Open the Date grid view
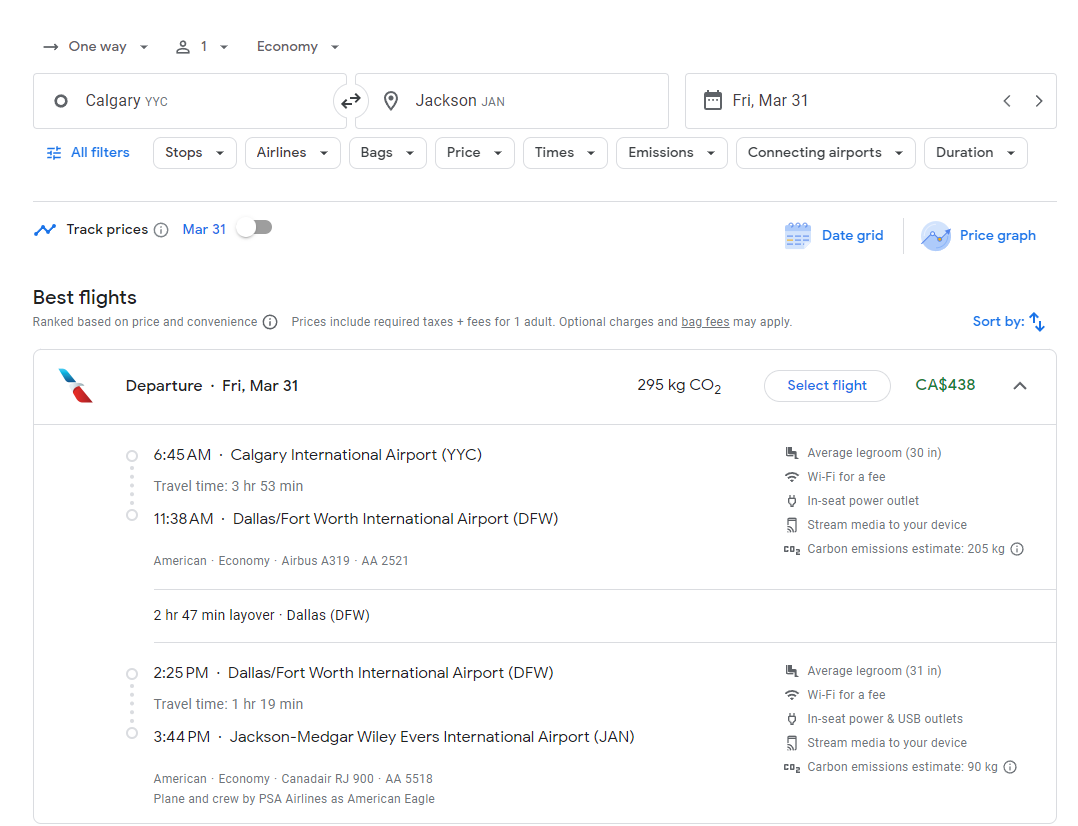1078x826 pixels. click(834, 236)
